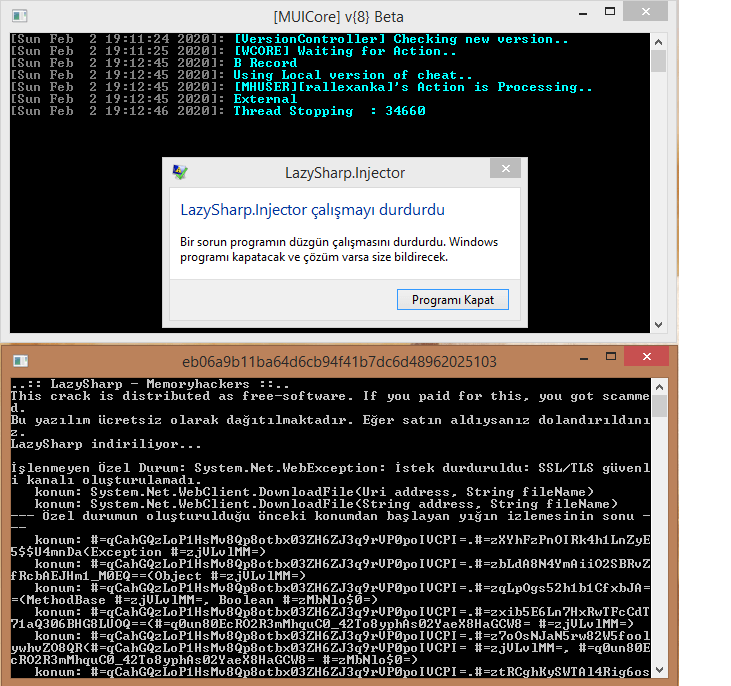
Task: Click the eb06a9b11ba64d6cb94f41b7dc6d48962025103 title
Action: 339,362
